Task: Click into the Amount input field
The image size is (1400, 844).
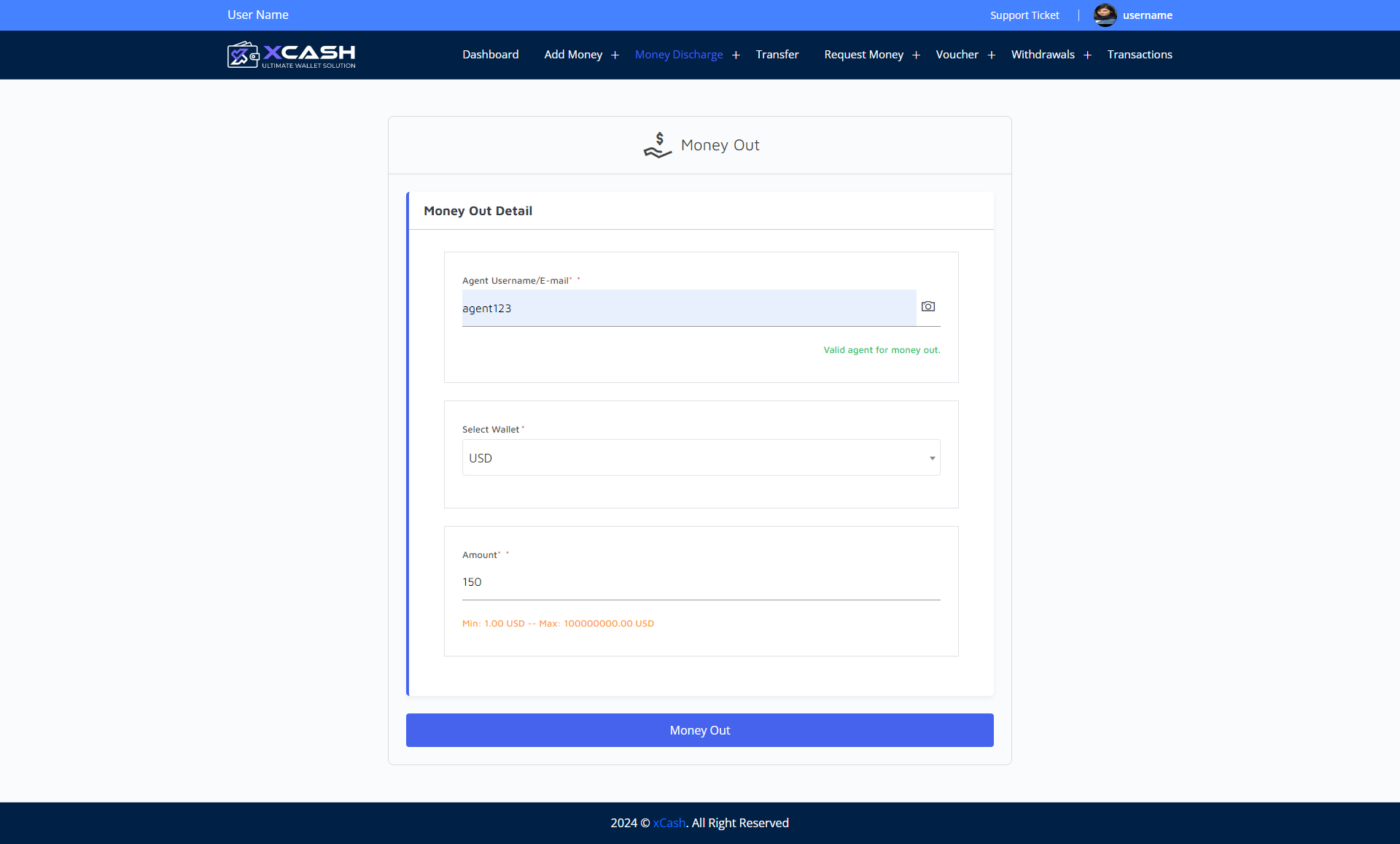Action: click(701, 582)
